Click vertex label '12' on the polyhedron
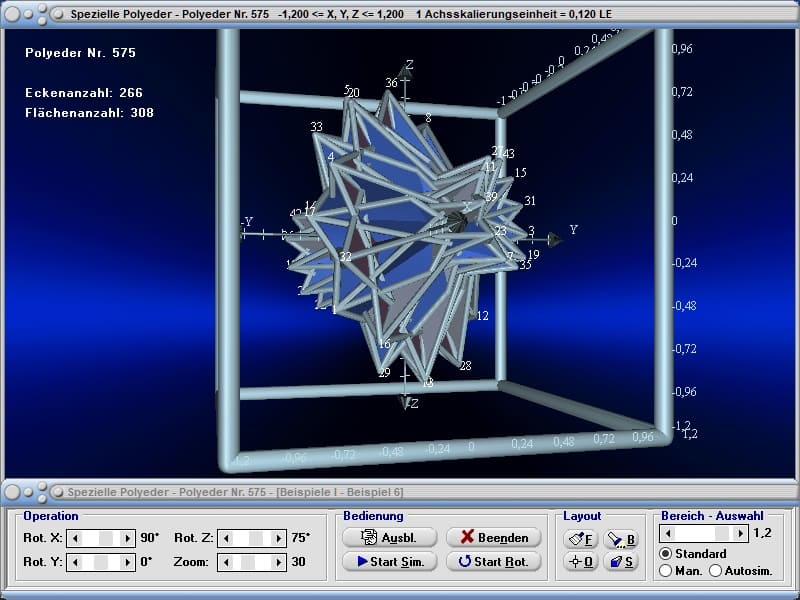Screen dimensions: 800x600 pyautogui.click(x=482, y=316)
